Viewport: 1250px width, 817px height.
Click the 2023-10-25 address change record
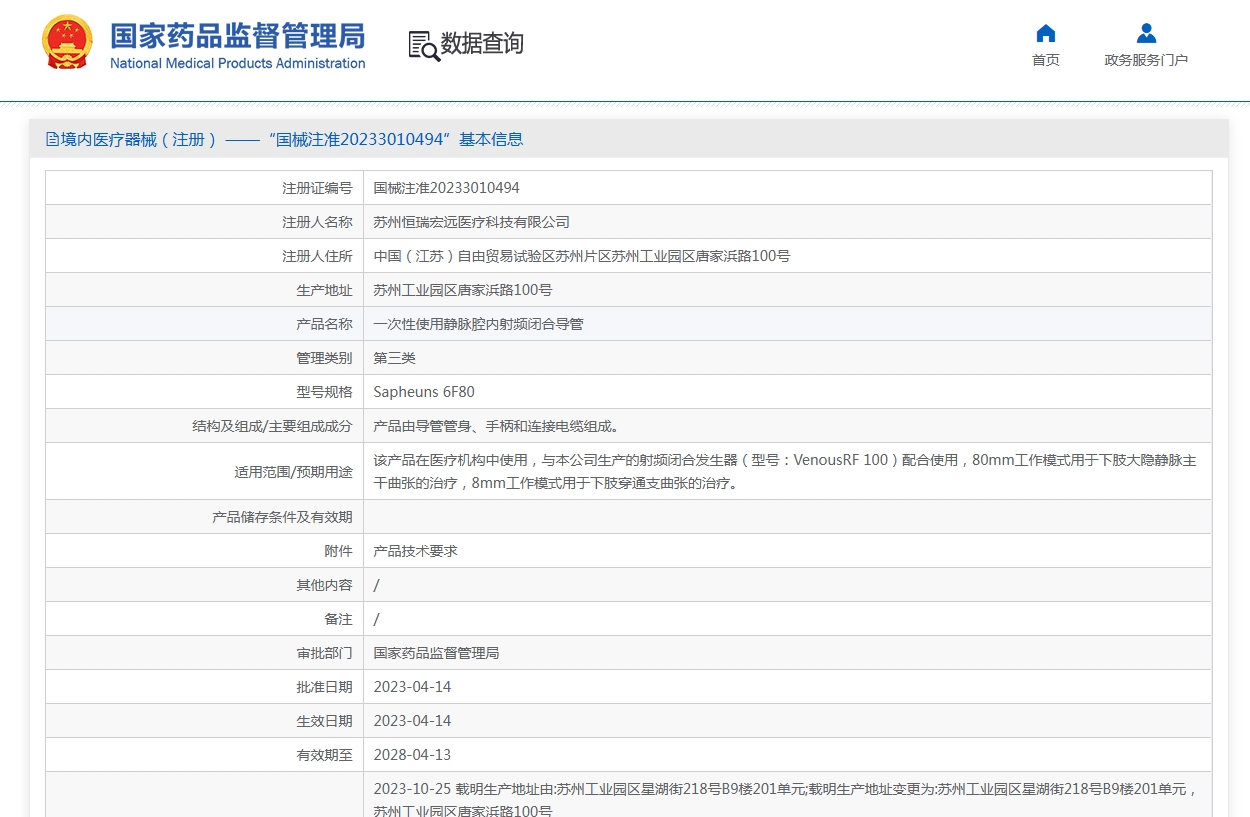(785, 799)
